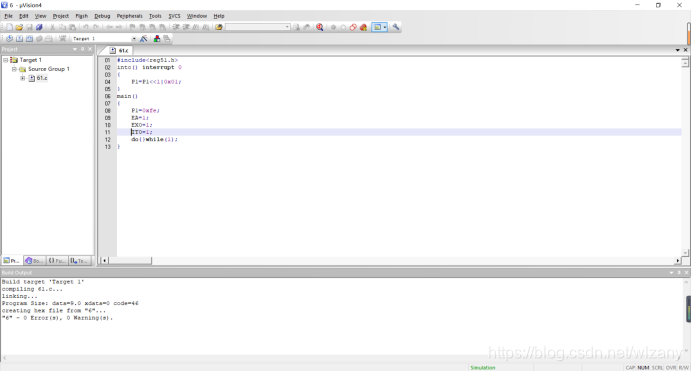Image resolution: width=692 pixels, height=371 pixels.
Task: Click the Unindent selection icon
Action: pyautogui.click(x=186, y=27)
